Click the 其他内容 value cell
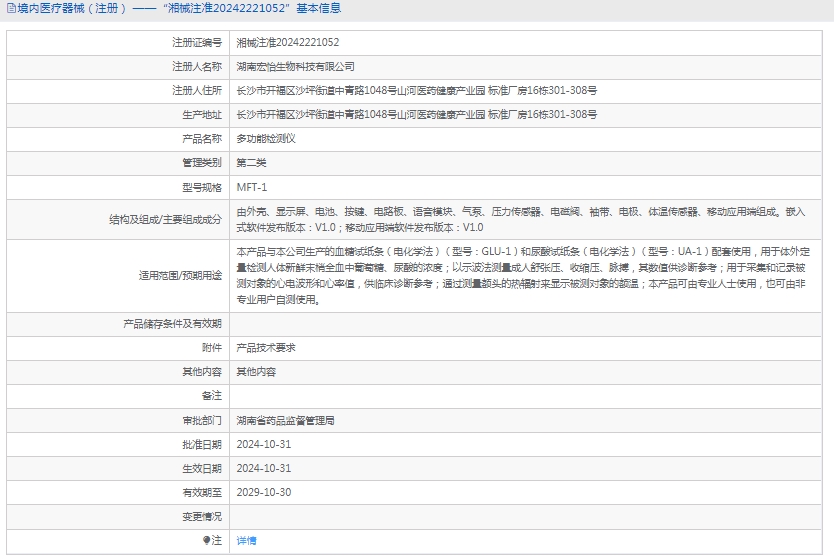This screenshot has width=834, height=559. 256,372
